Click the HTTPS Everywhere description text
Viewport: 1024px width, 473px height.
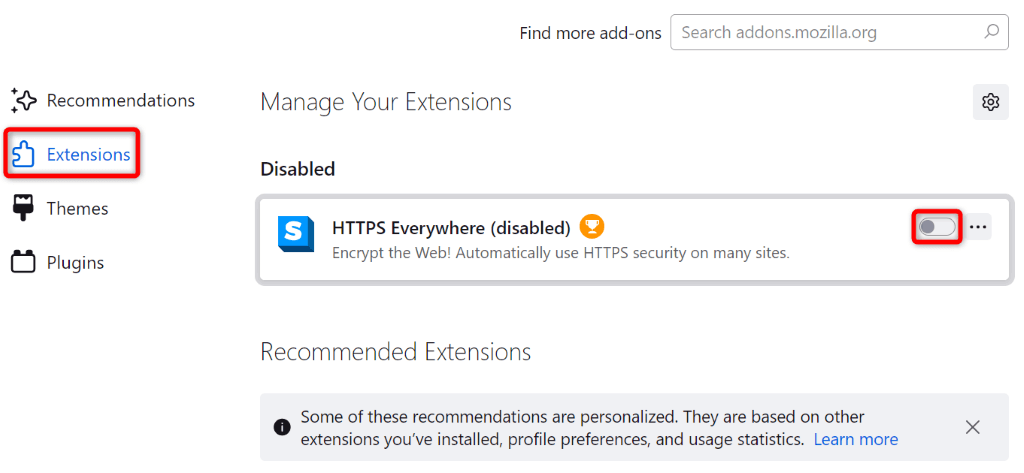point(560,253)
